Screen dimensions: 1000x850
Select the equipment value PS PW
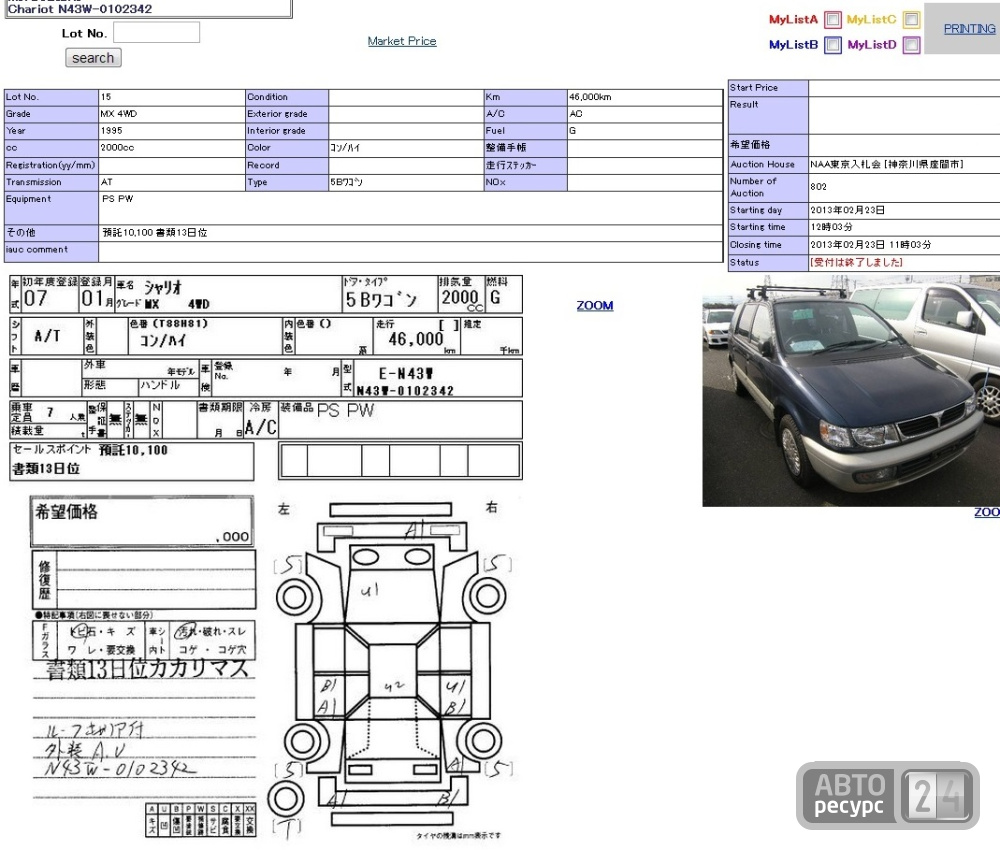pyautogui.click(x=117, y=199)
